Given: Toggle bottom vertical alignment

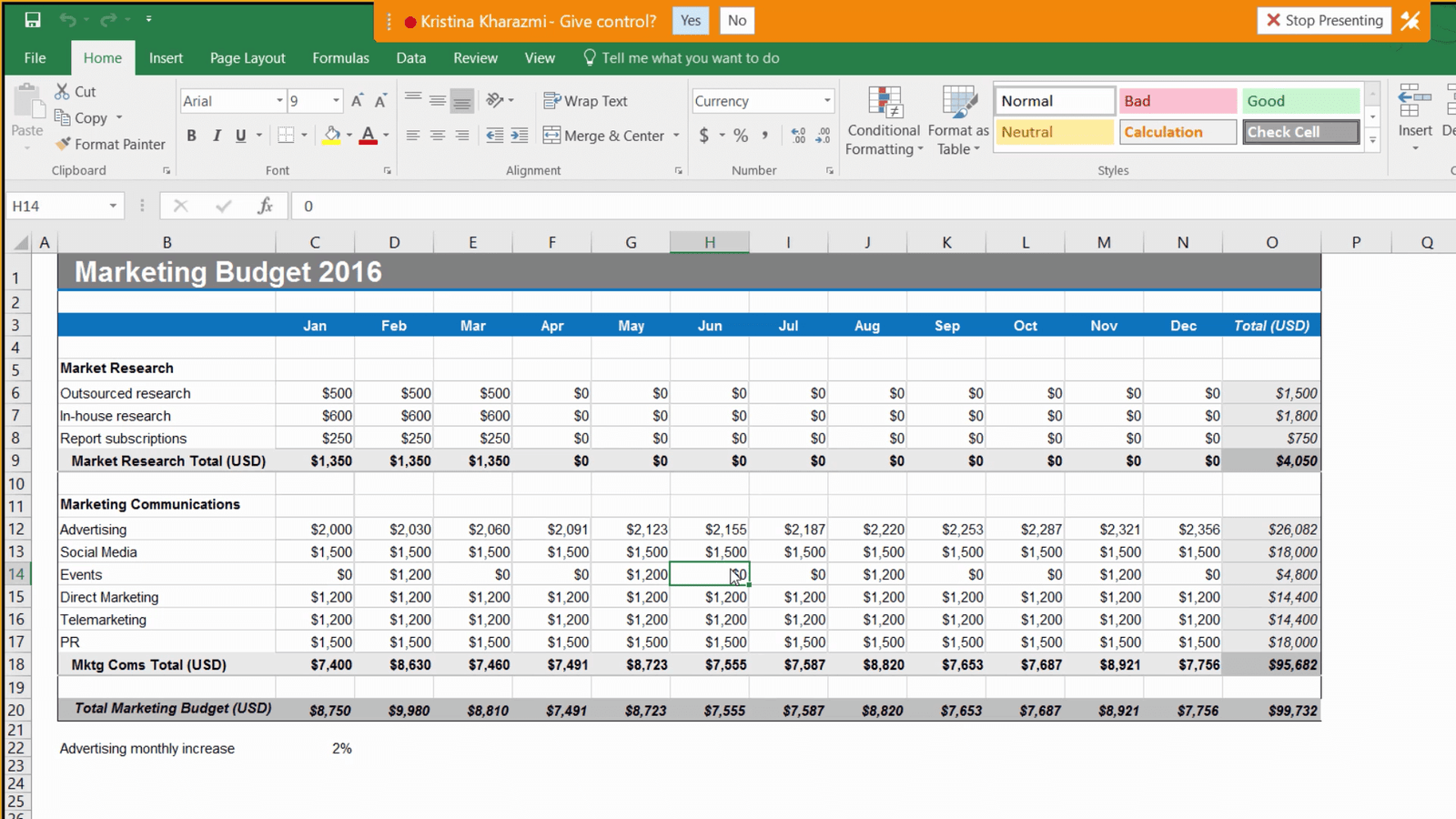Looking at the screenshot, I should coord(462,100).
